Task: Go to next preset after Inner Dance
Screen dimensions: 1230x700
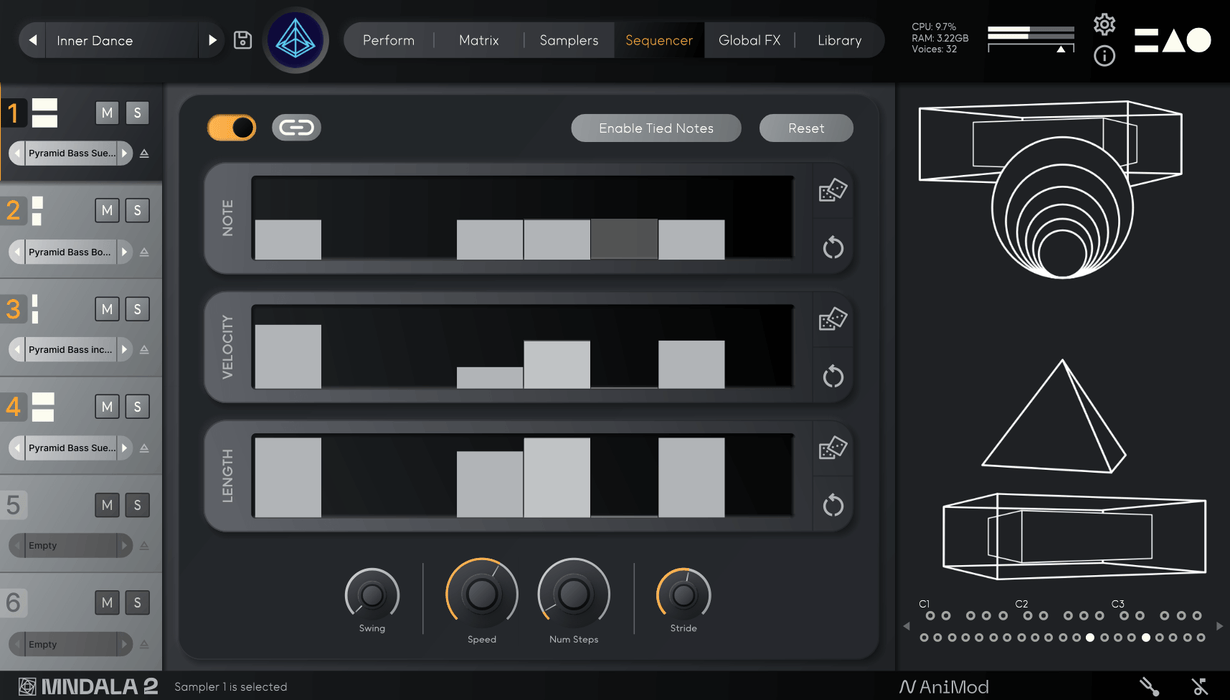Action: pos(212,40)
